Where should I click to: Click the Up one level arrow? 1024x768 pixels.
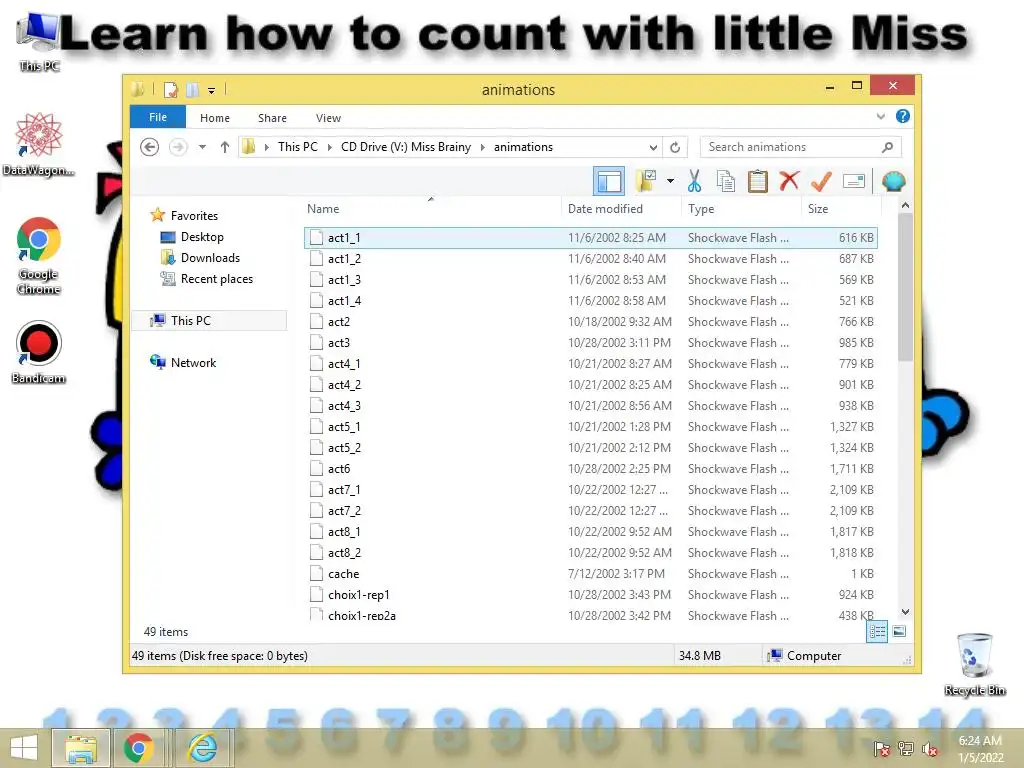[x=225, y=147]
